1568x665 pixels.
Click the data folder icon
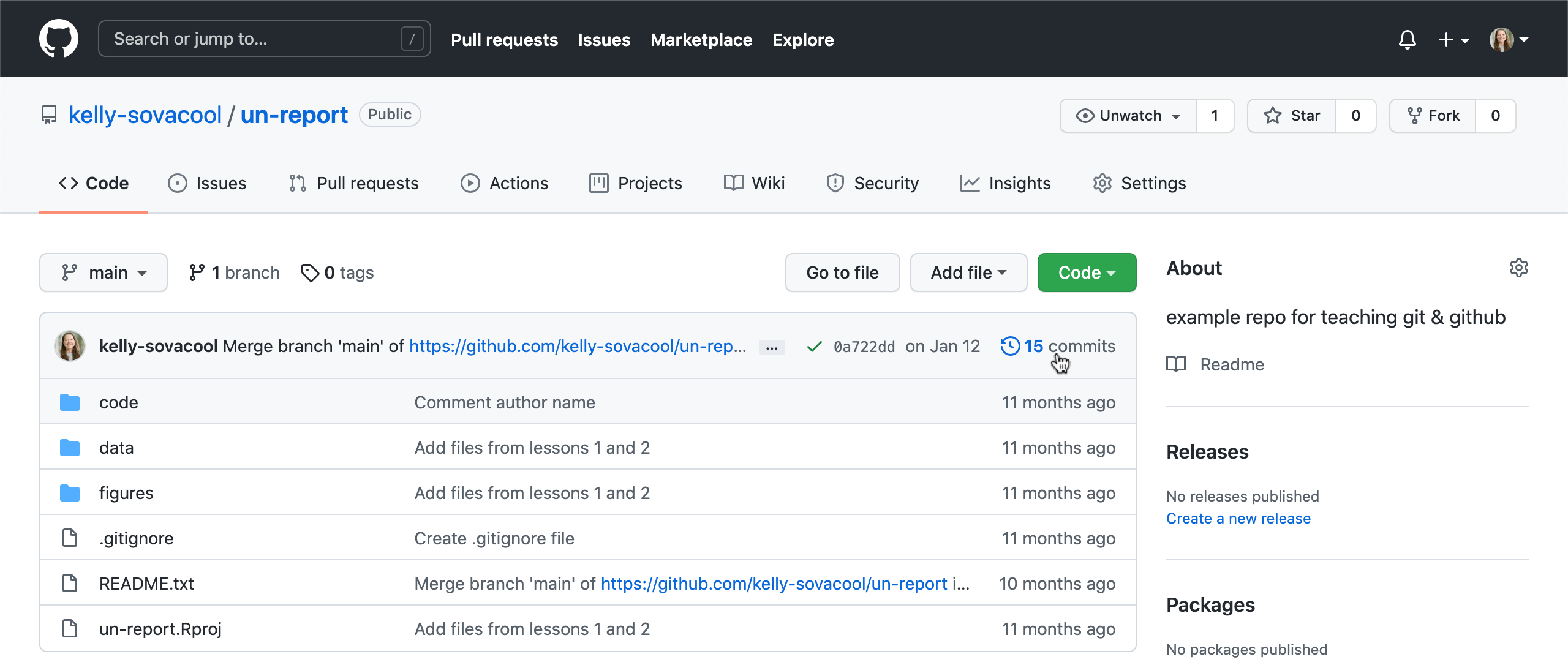pyautogui.click(x=70, y=448)
